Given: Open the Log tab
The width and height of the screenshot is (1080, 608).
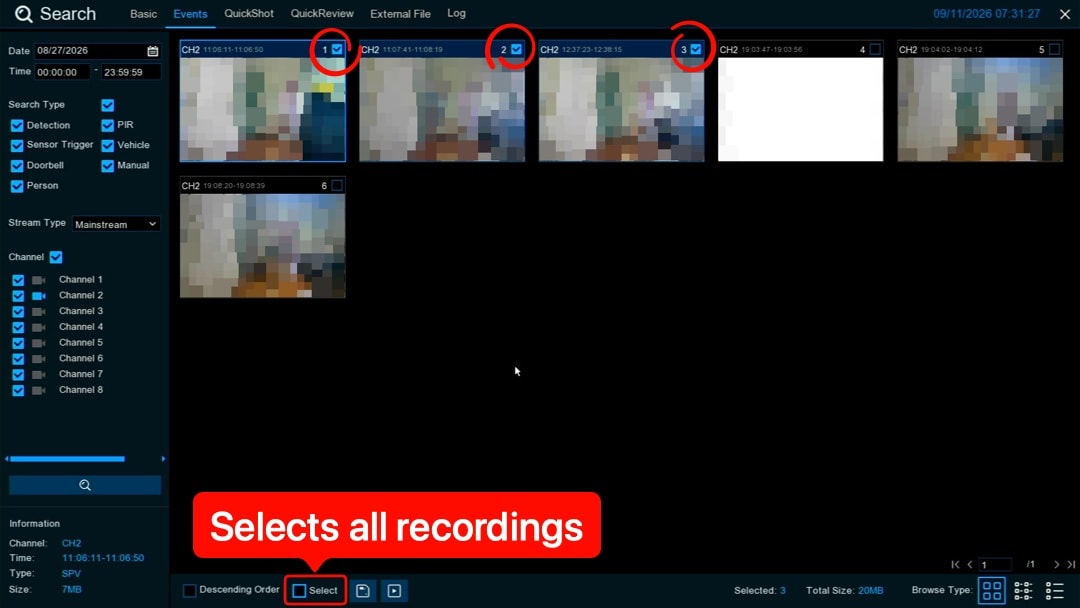Looking at the screenshot, I should [456, 13].
